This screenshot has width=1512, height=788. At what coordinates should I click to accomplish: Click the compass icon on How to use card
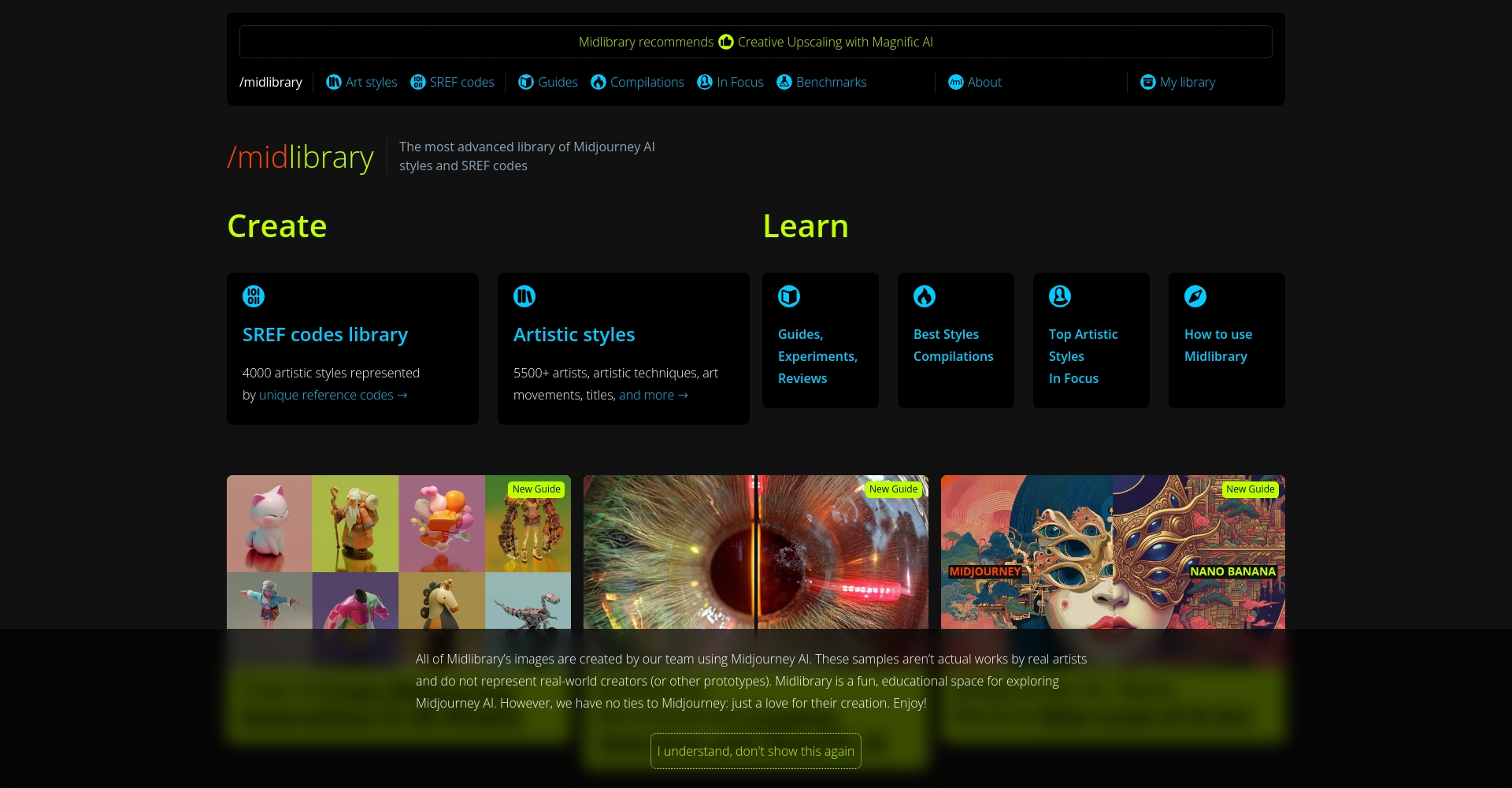coord(1195,296)
